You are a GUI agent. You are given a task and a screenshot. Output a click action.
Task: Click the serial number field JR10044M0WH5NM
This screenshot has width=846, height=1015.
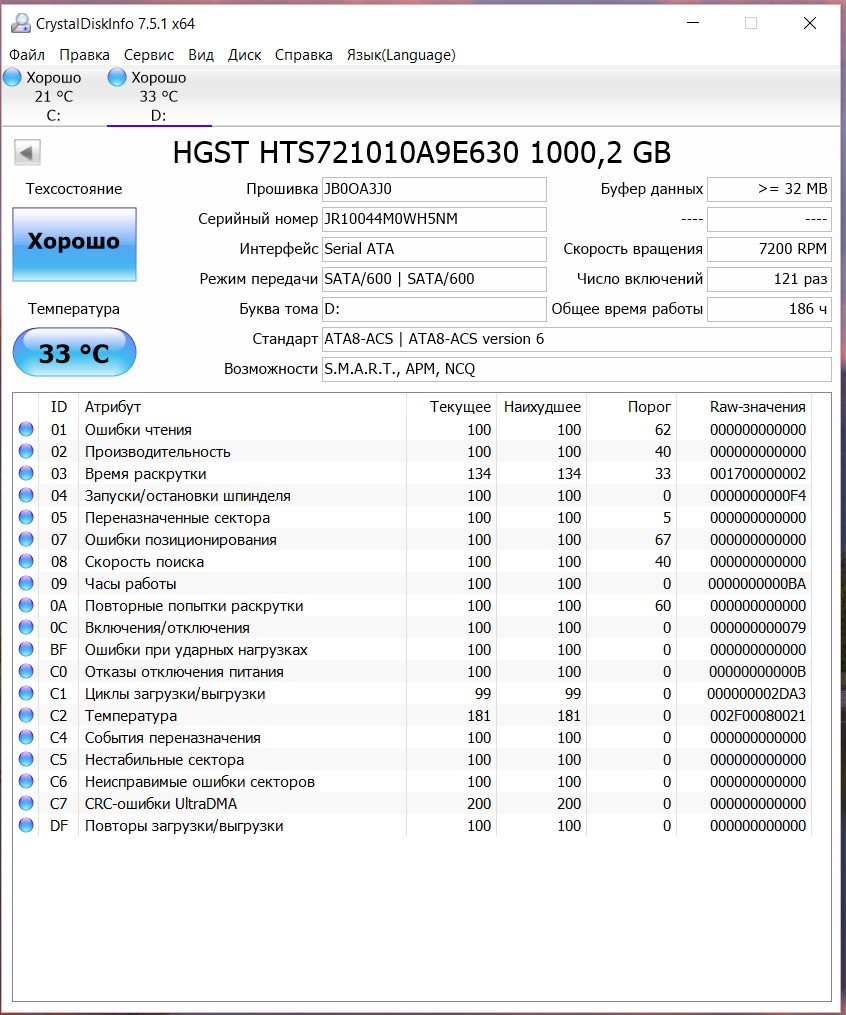click(x=434, y=219)
